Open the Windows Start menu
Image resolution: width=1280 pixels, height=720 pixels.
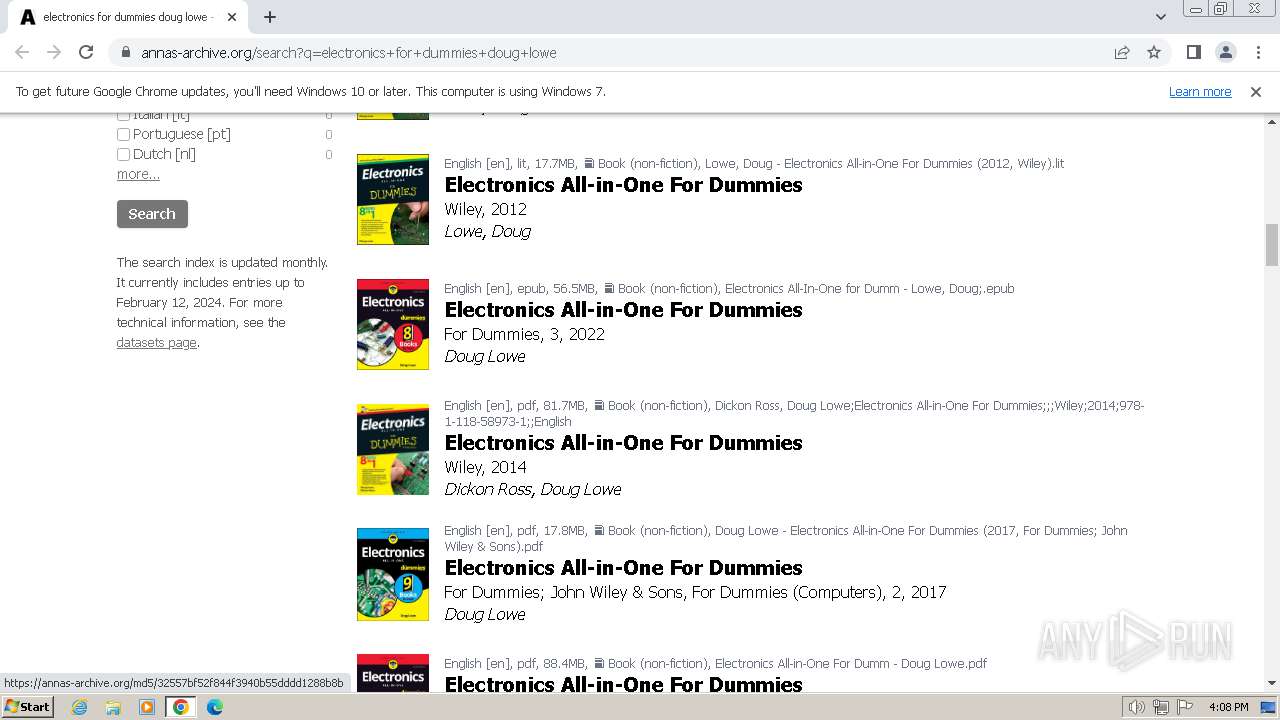(28, 706)
